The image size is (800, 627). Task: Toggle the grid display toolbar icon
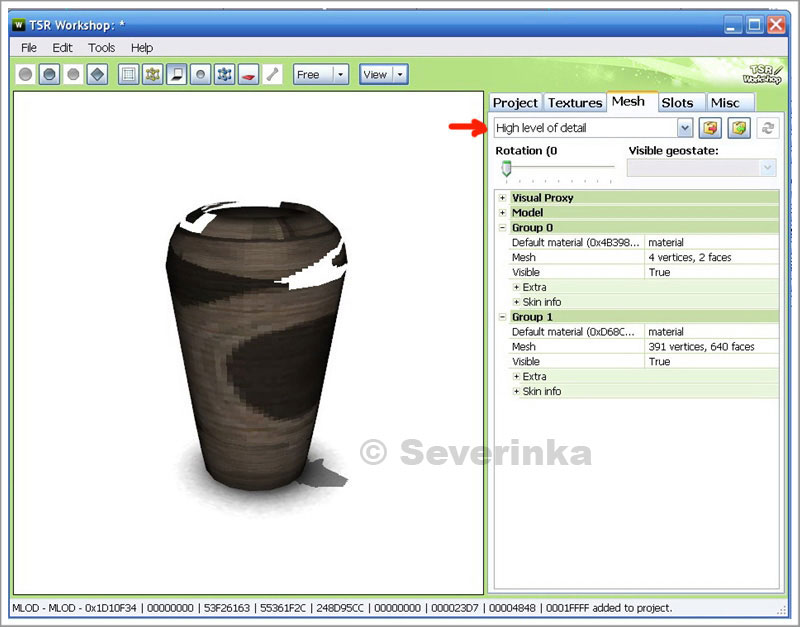point(128,75)
